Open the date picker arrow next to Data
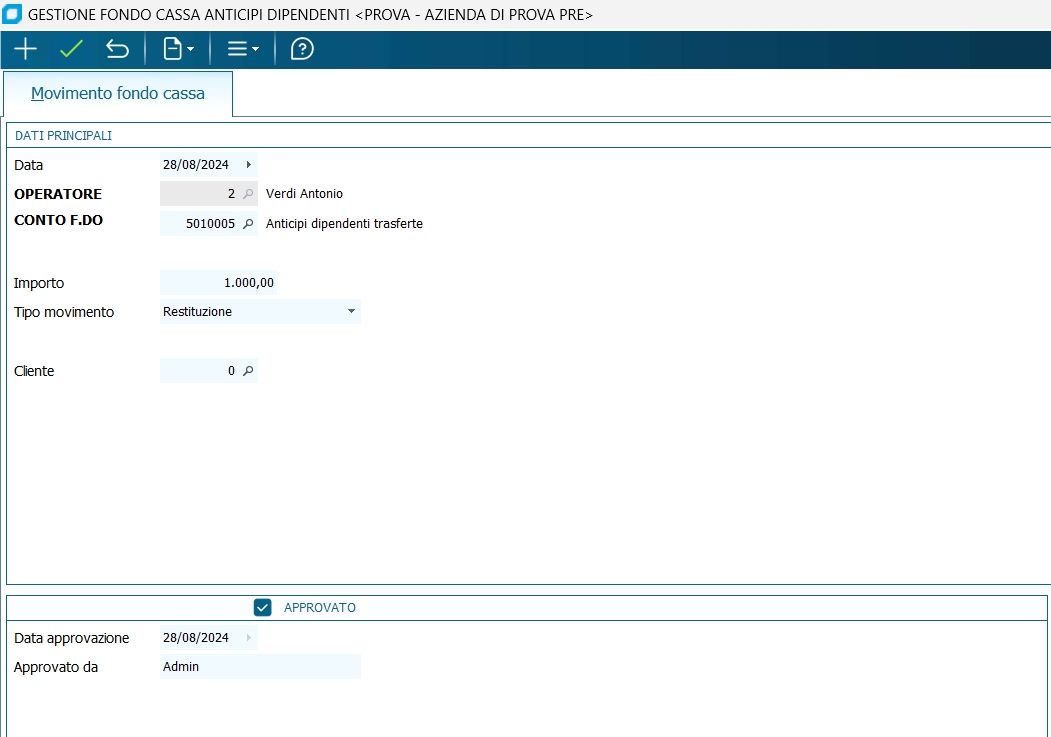The width and height of the screenshot is (1051, 737). 249,165
